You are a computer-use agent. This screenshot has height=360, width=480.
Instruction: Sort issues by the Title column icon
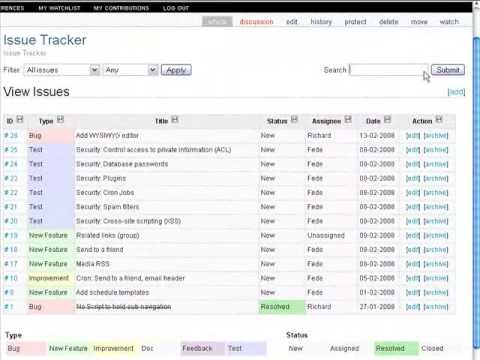tap(175, 119)
